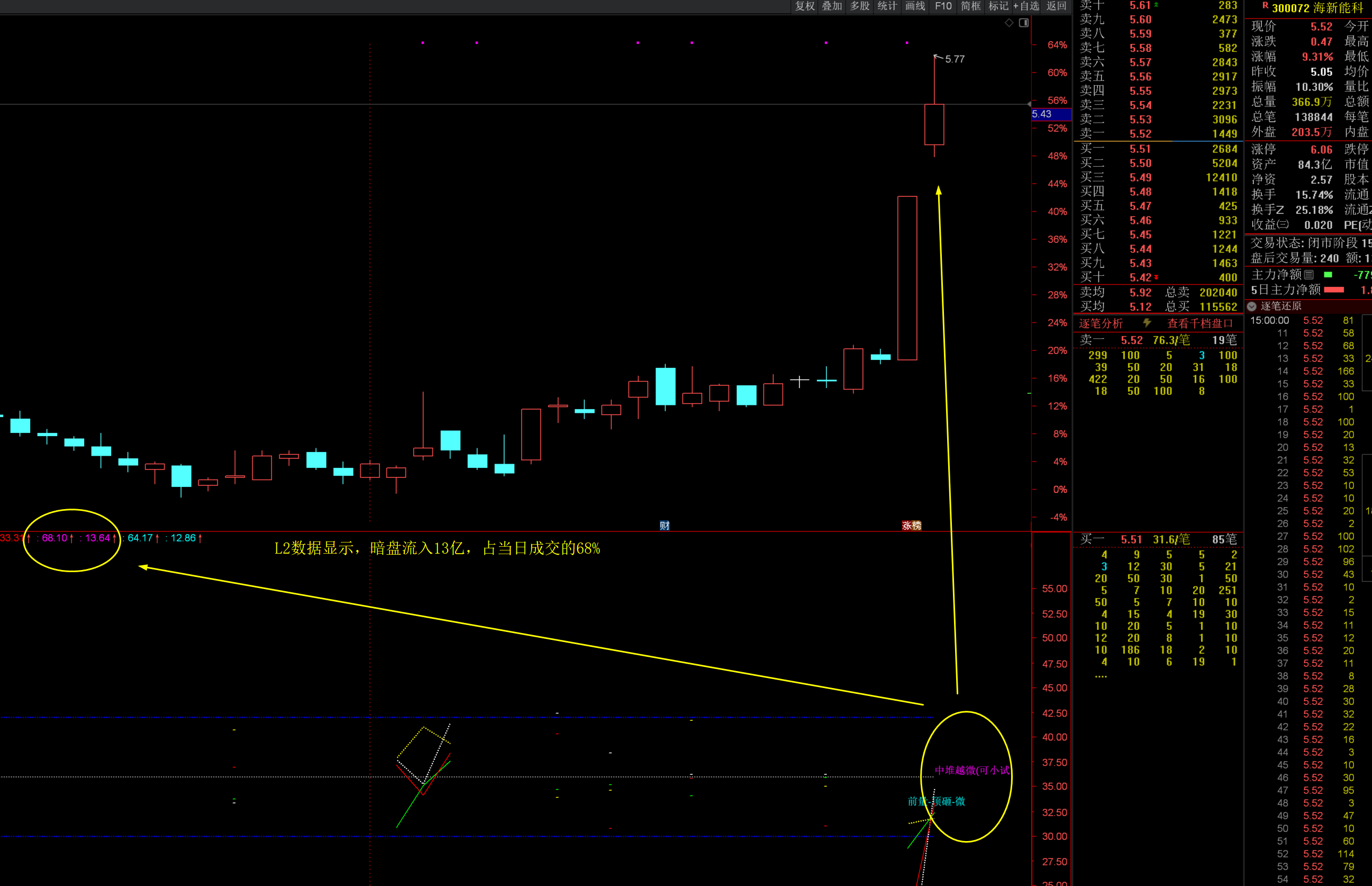This screenshot has height=886, width=1372.
Task: Click the lightning bolt icon beside 逐笔分析
Action: 1147,323
